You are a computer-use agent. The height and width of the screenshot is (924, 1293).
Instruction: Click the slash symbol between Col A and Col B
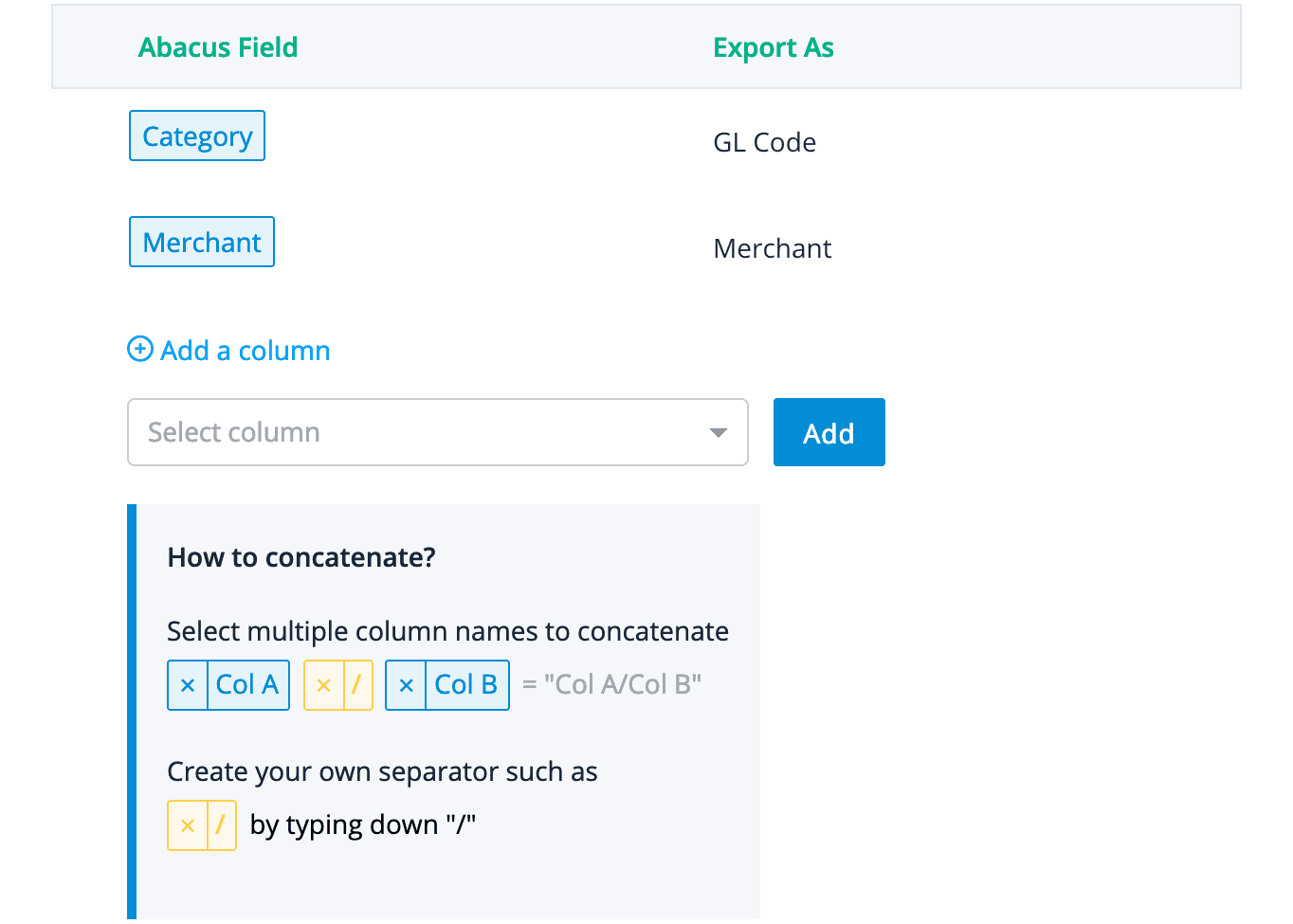click(356, 685)
